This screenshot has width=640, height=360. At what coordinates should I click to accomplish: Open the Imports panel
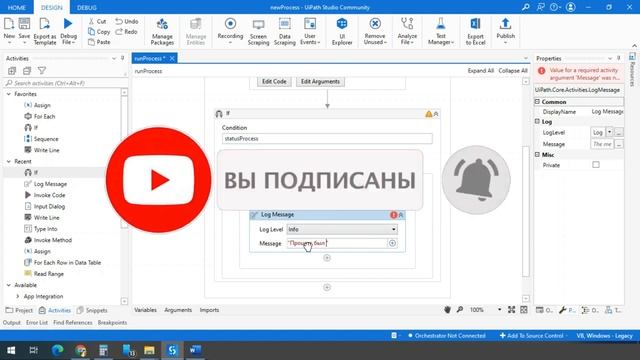coord(209,310)
